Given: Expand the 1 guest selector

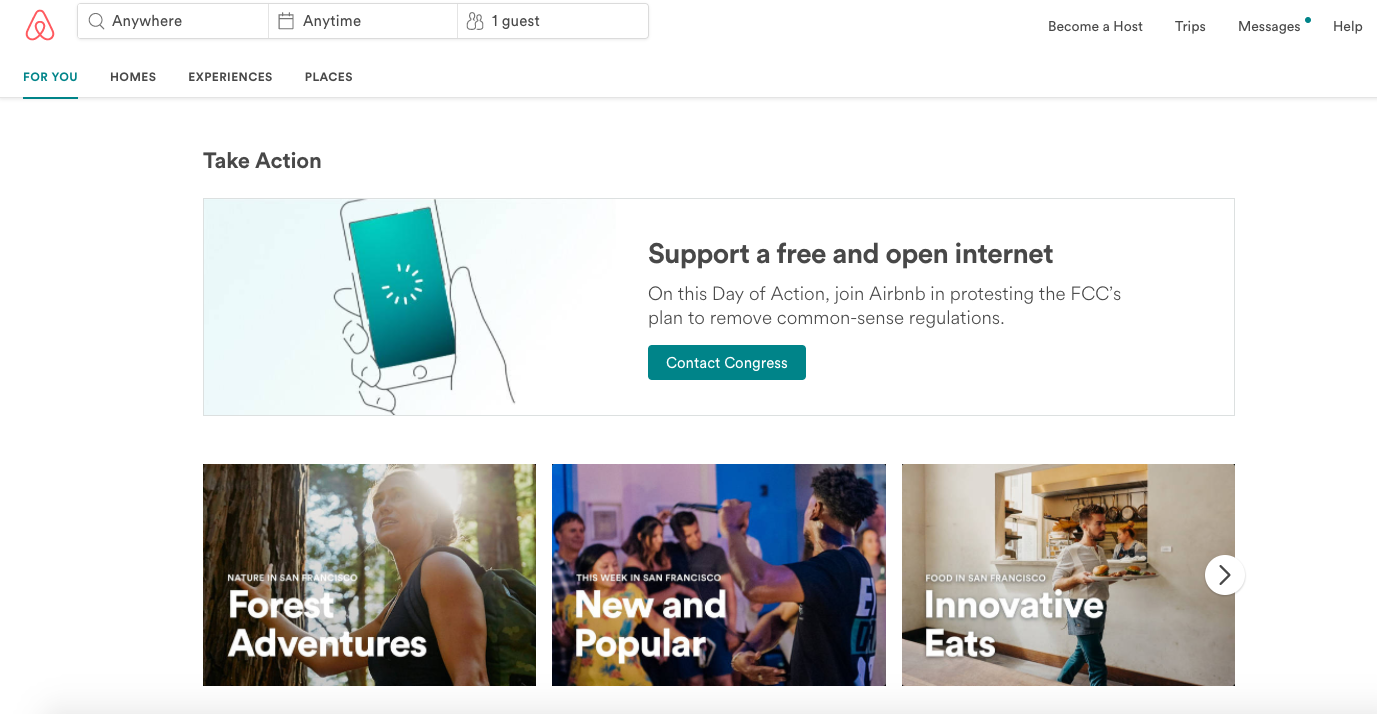Looking at the screenshot, I should point(553,21).
